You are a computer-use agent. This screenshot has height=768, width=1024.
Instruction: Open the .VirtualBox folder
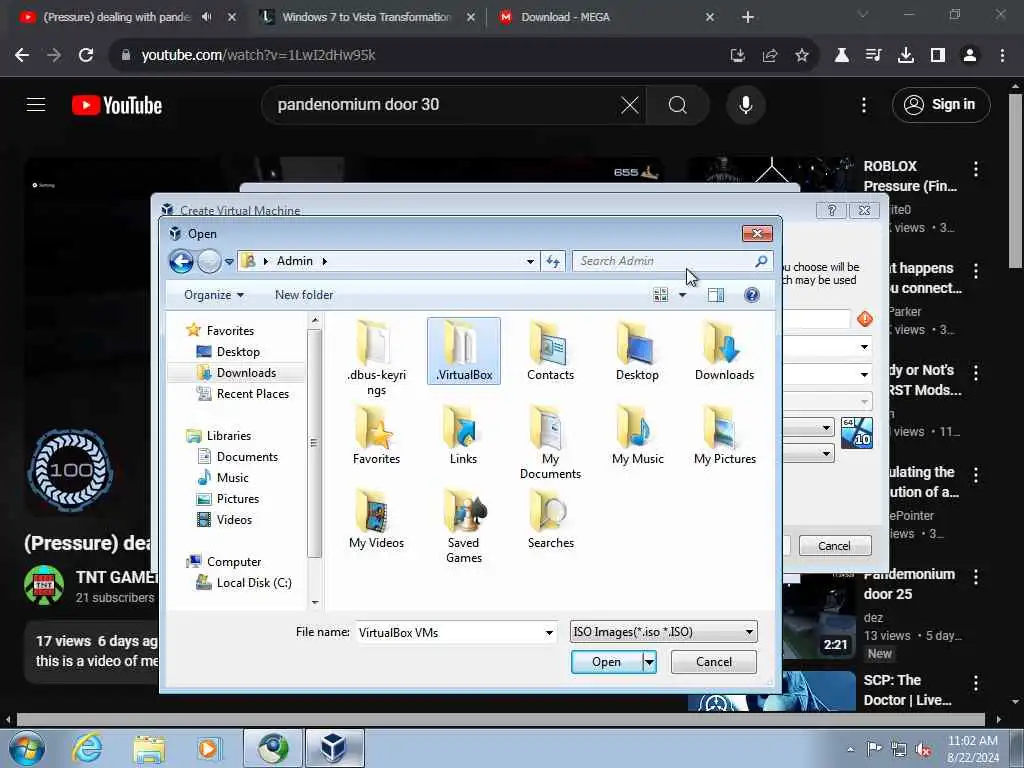coord(464,351)
